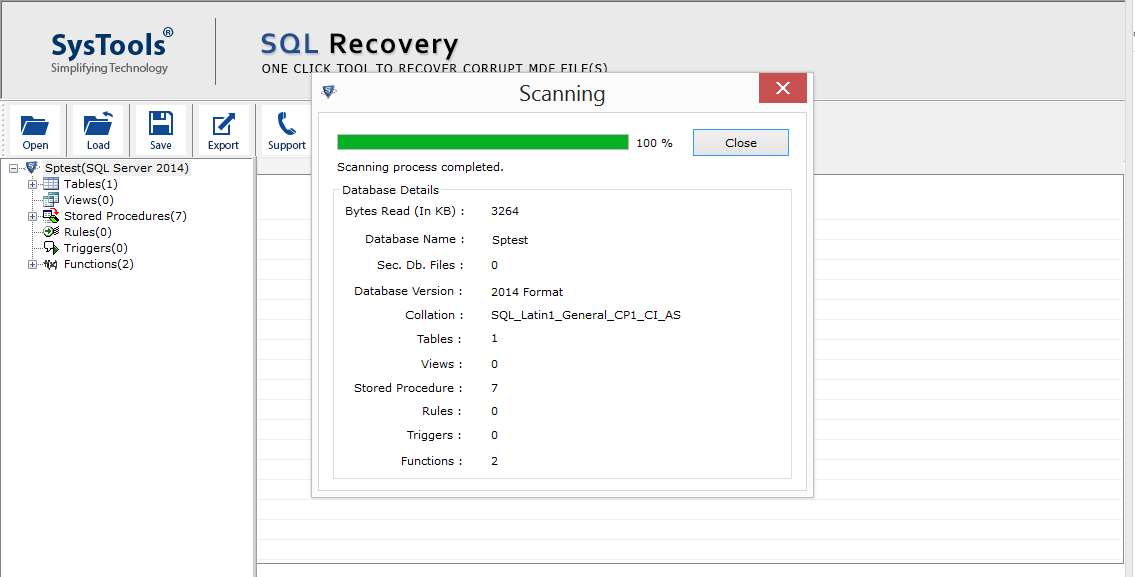Click the Sptest database root icon
This screenshot has width=1135, height=577.
tap(31, 168)
